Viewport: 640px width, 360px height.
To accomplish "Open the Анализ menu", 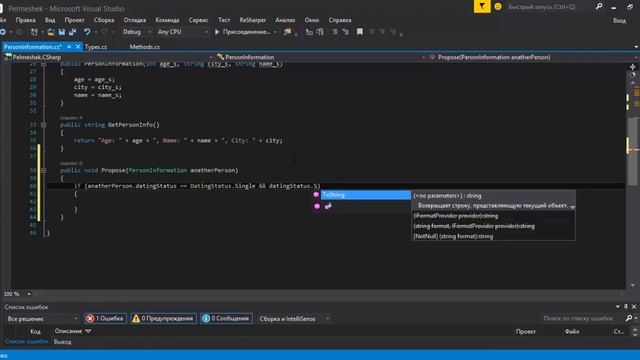I will (285, 20).
